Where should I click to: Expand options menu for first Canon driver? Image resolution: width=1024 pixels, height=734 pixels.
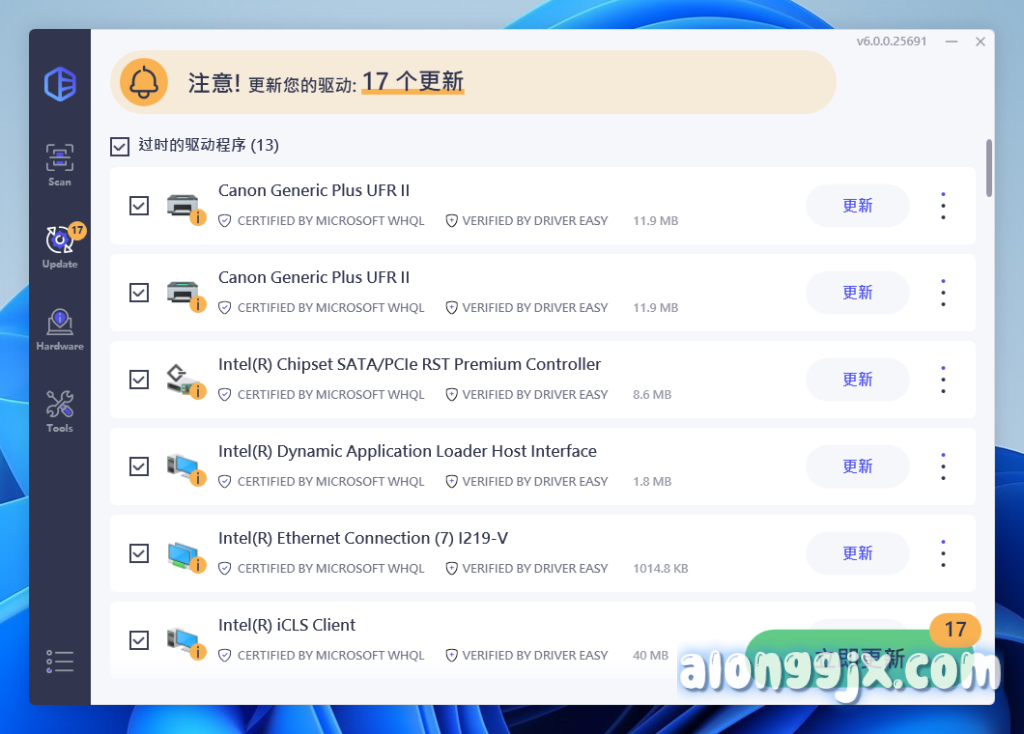tap(943, 206)
